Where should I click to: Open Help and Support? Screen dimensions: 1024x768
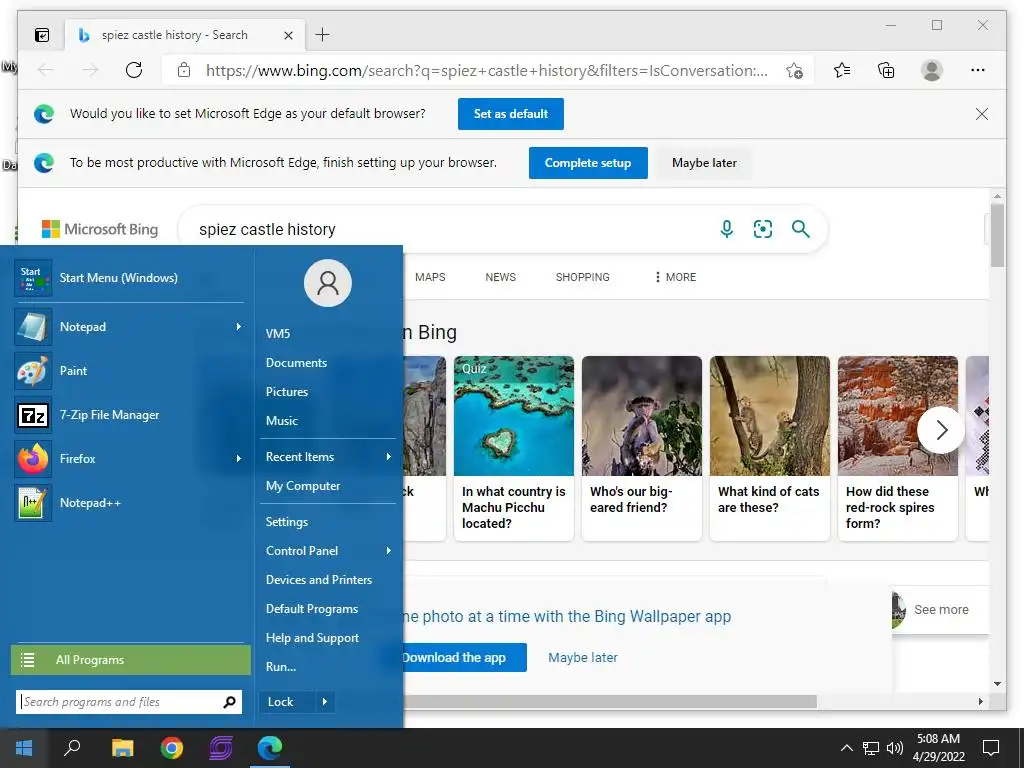(x=328, y=638)
